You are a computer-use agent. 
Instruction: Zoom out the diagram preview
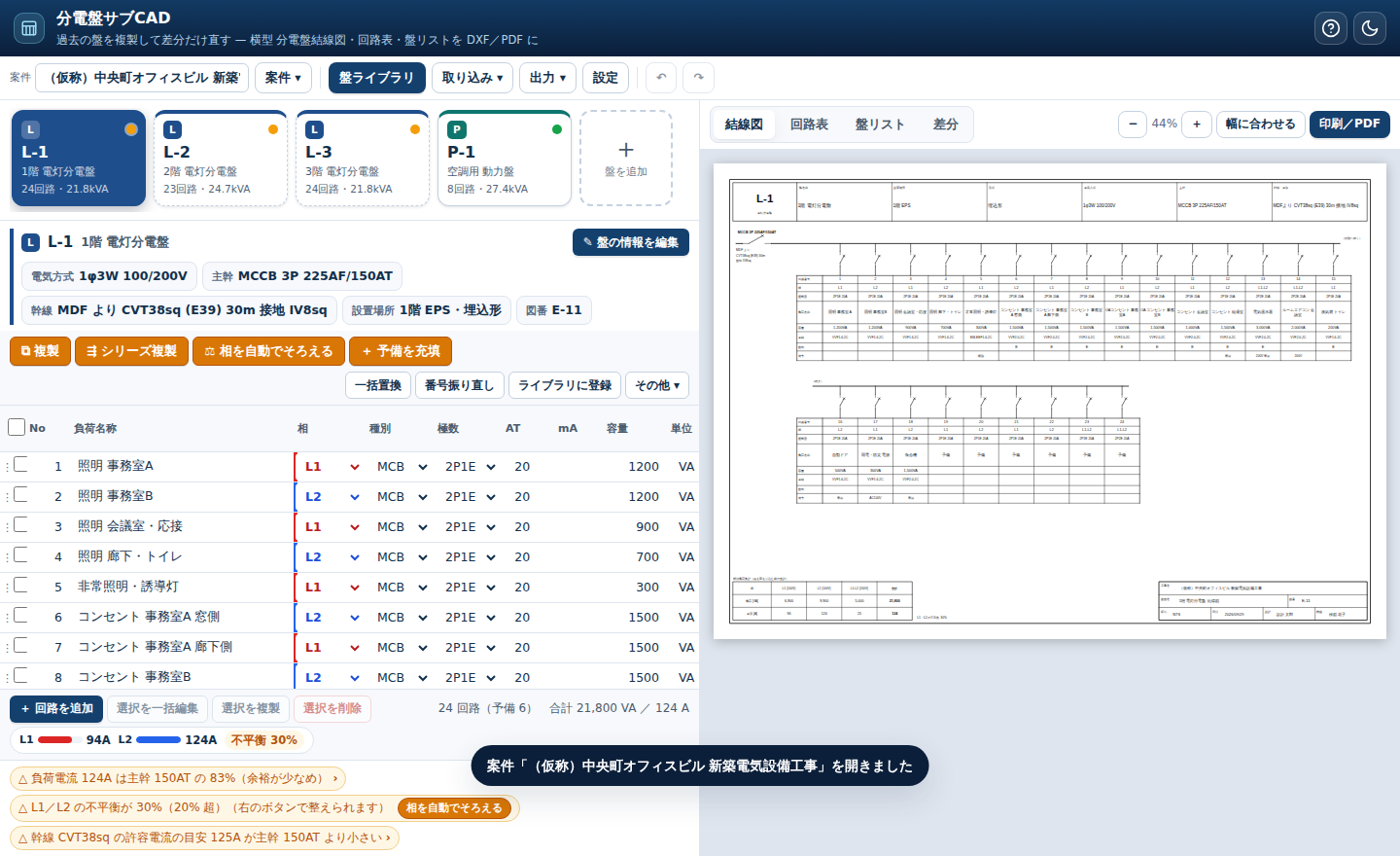(x=1133, y=125)
